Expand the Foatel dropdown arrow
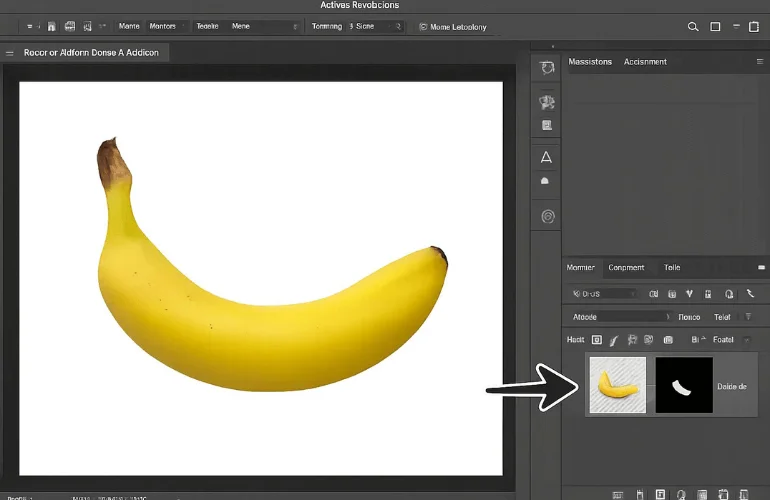 point(747,340)
